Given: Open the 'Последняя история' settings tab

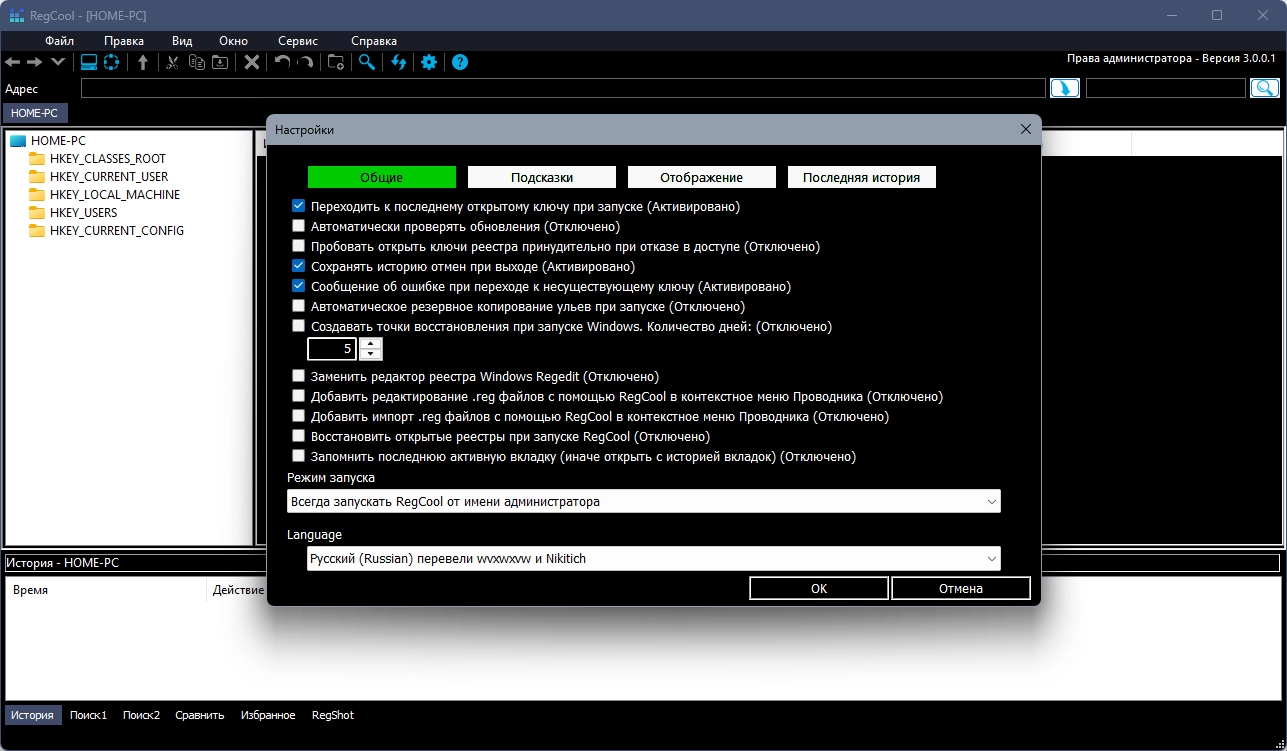Looking at the screenshot, I should coord(861,177).
